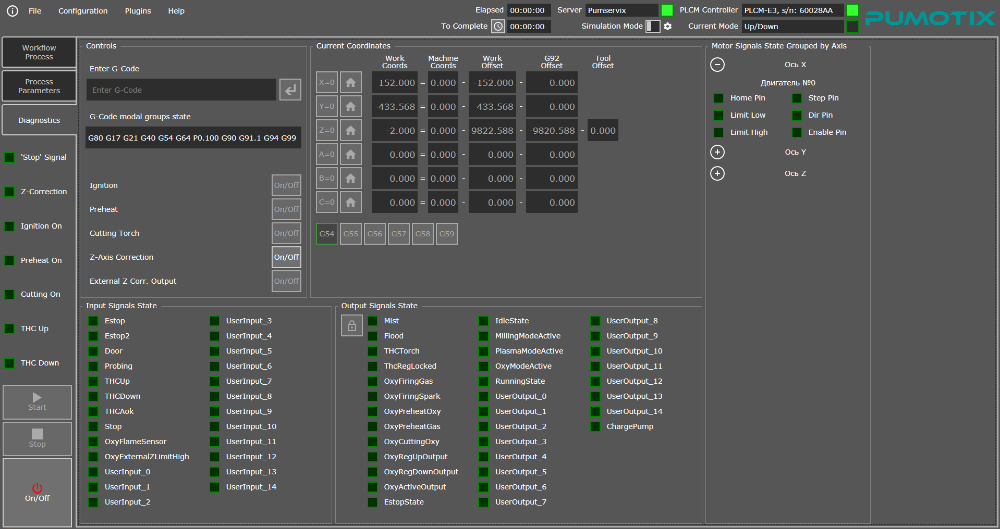Switch to the Process Parameters tab
The height and width of the screenshot is (529, 1000).
(39, 85)
